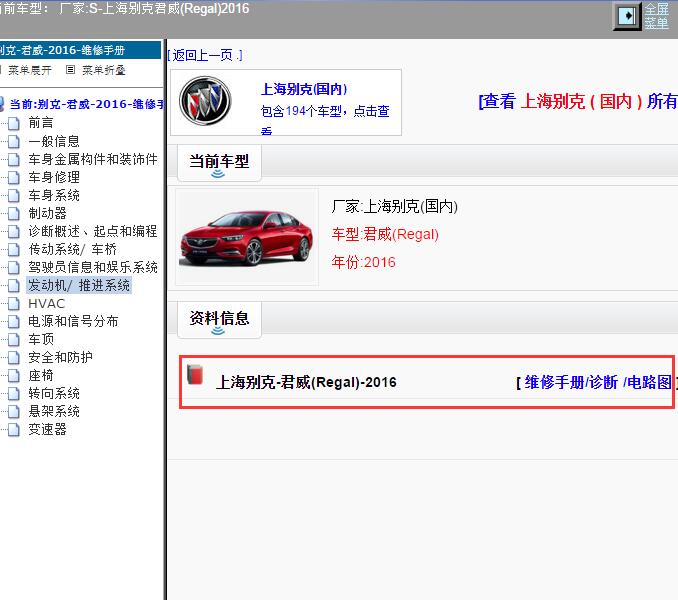
Task: Select 车身金属构件和装饰件 in the tree
Action: (93, 159)
